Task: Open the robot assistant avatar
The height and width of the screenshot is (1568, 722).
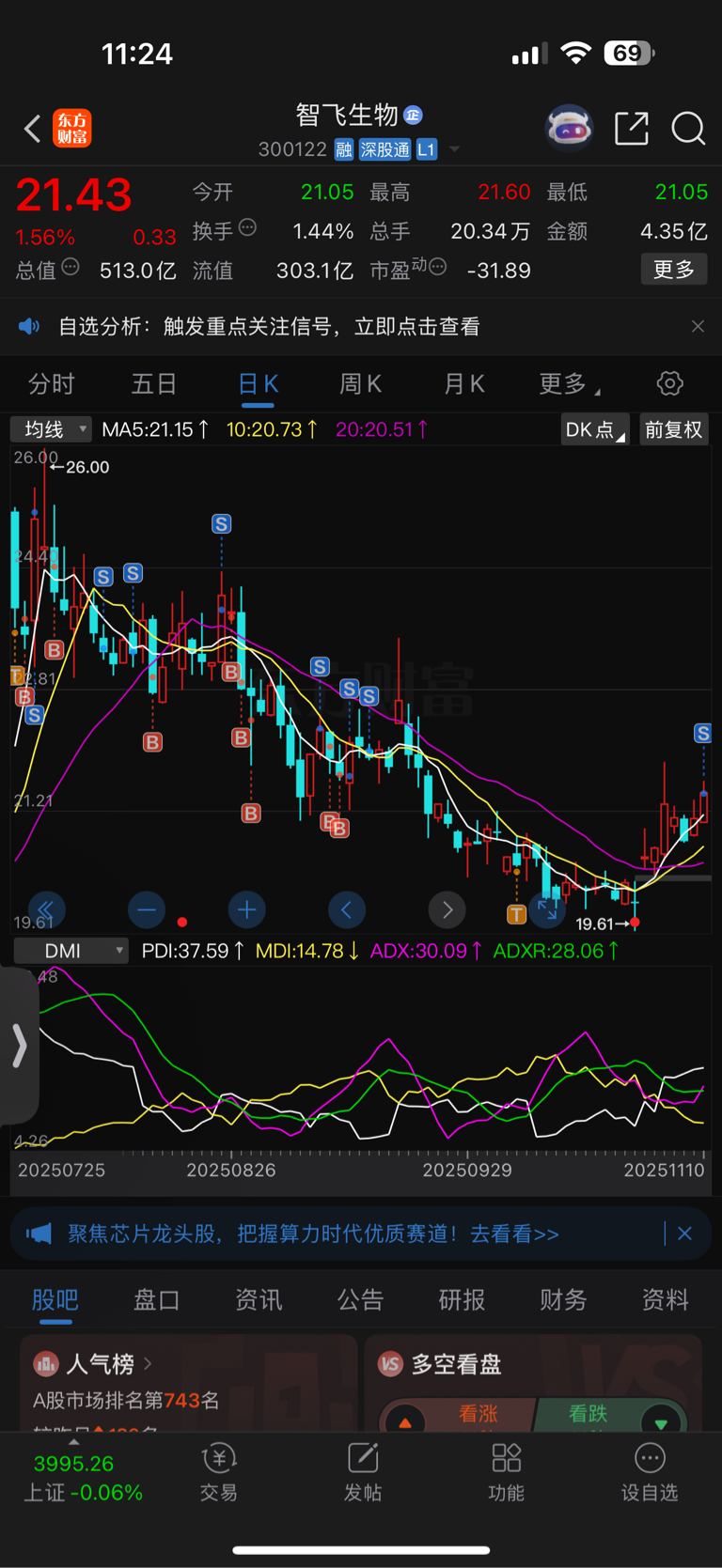Action: [x=570, y=128]
